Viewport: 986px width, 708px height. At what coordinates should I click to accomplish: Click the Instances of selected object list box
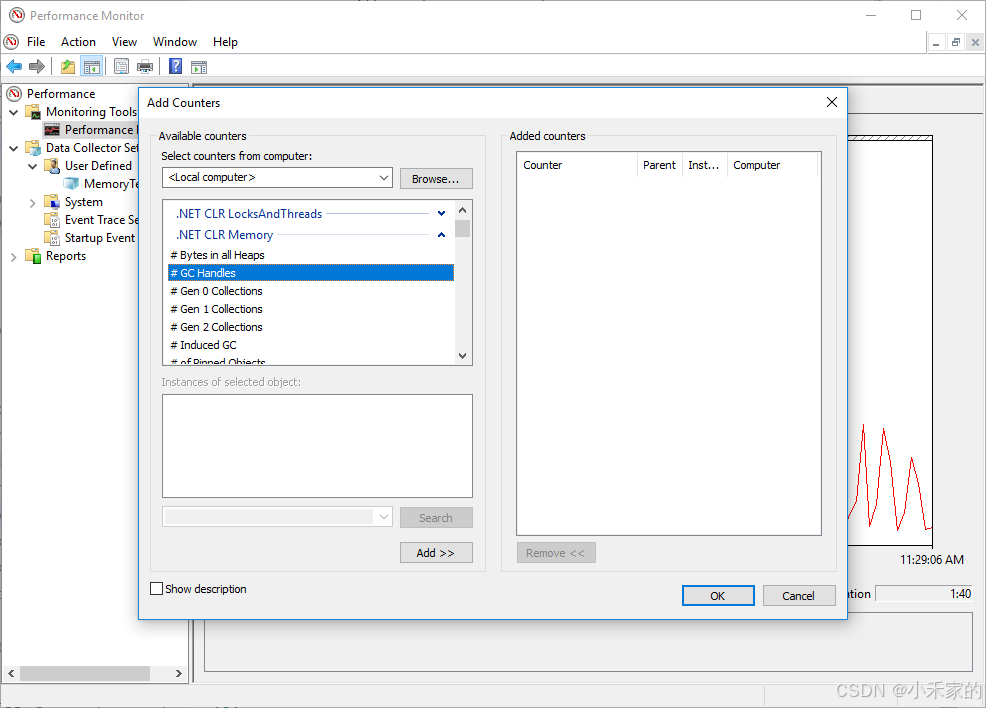pos(317,446)
